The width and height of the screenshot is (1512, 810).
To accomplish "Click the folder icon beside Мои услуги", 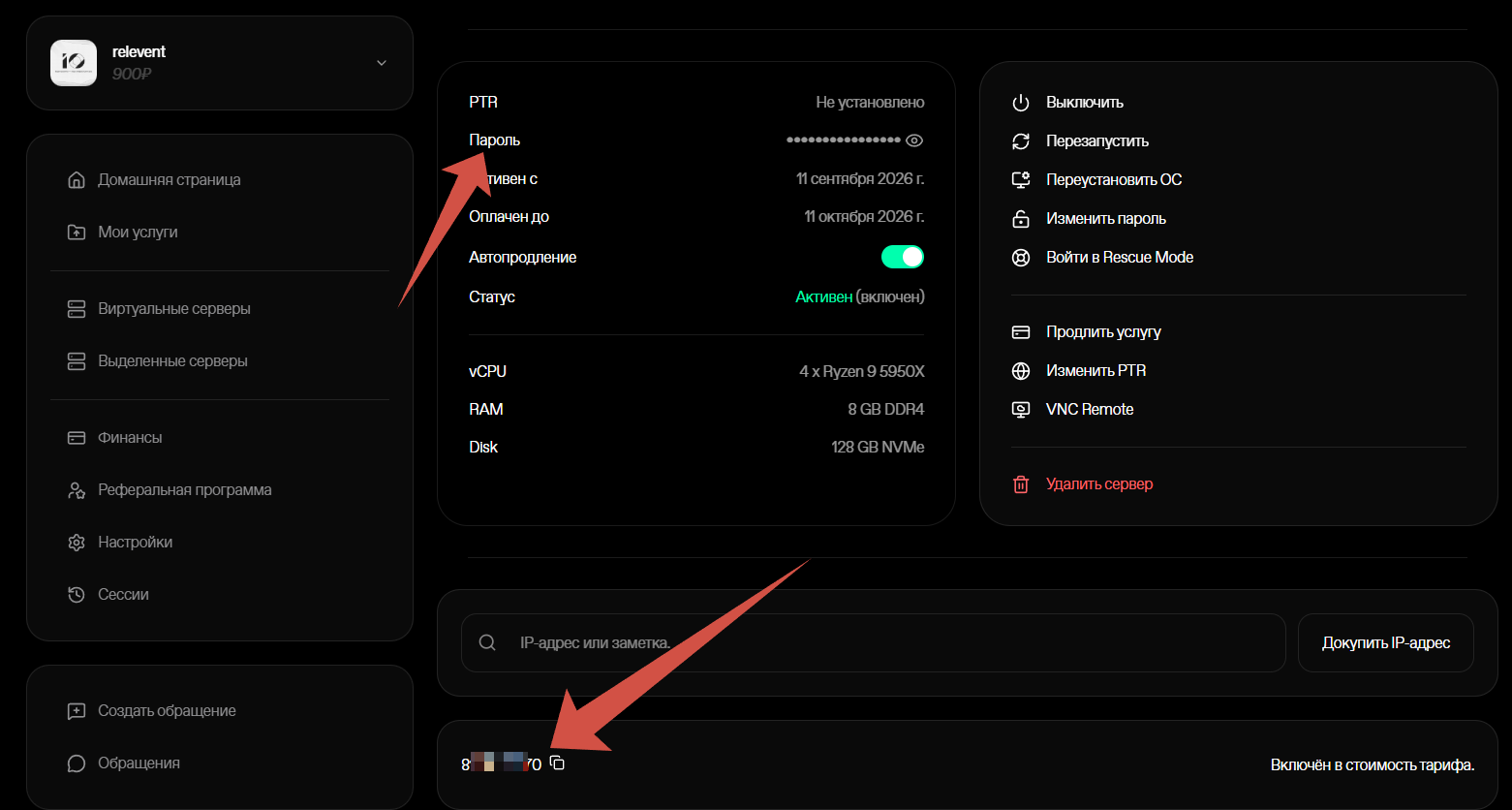I will pos(77,233).
